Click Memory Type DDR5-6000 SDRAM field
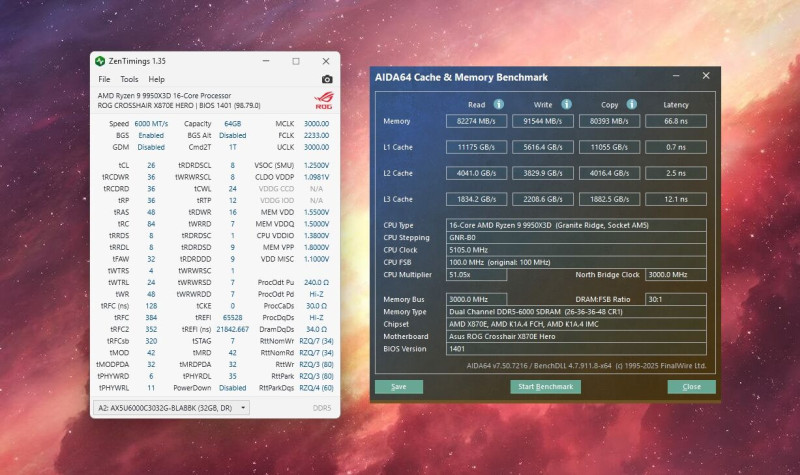 tap(576, 312)
